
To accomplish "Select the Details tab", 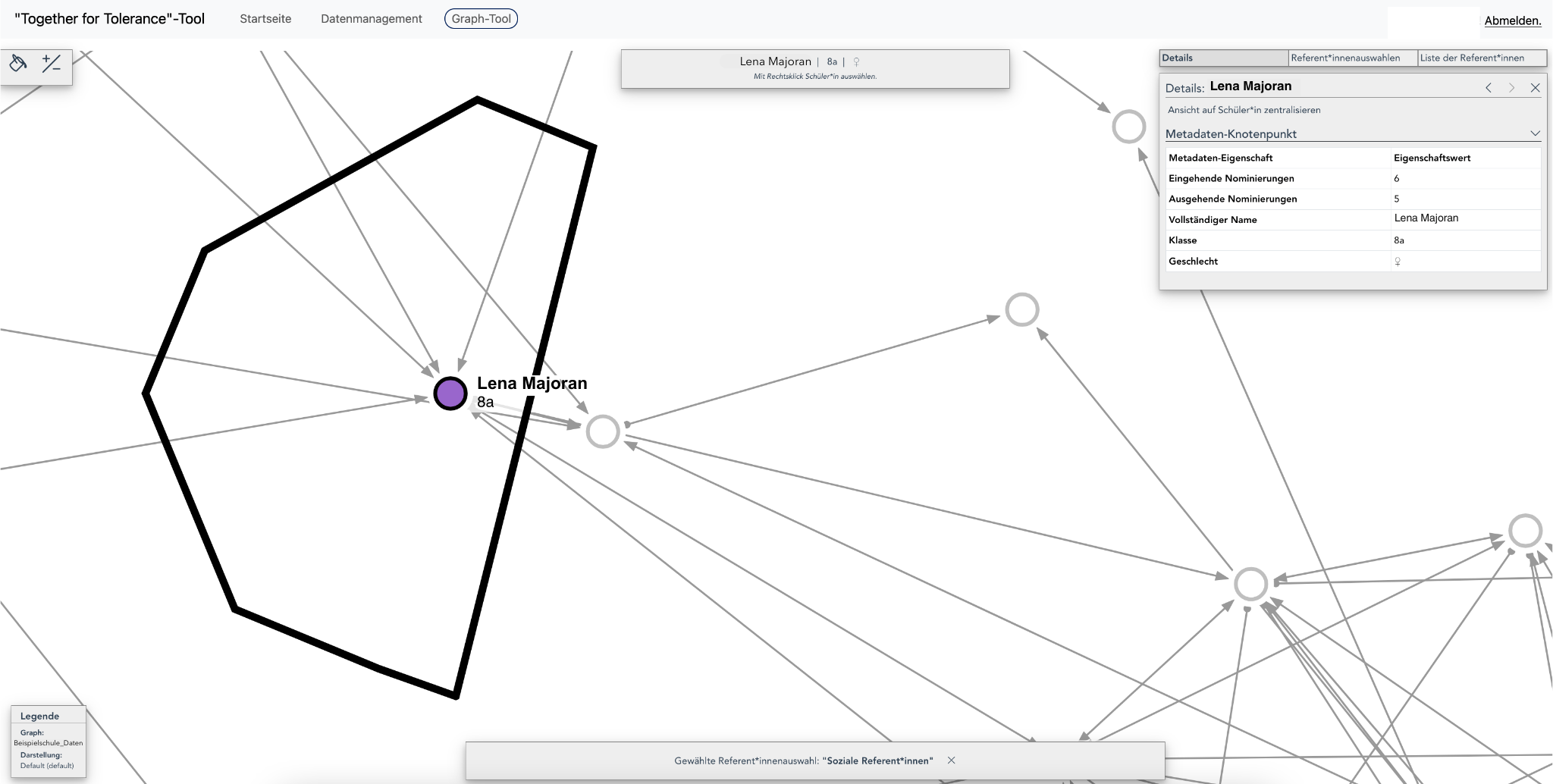I will coord(1177,58).
